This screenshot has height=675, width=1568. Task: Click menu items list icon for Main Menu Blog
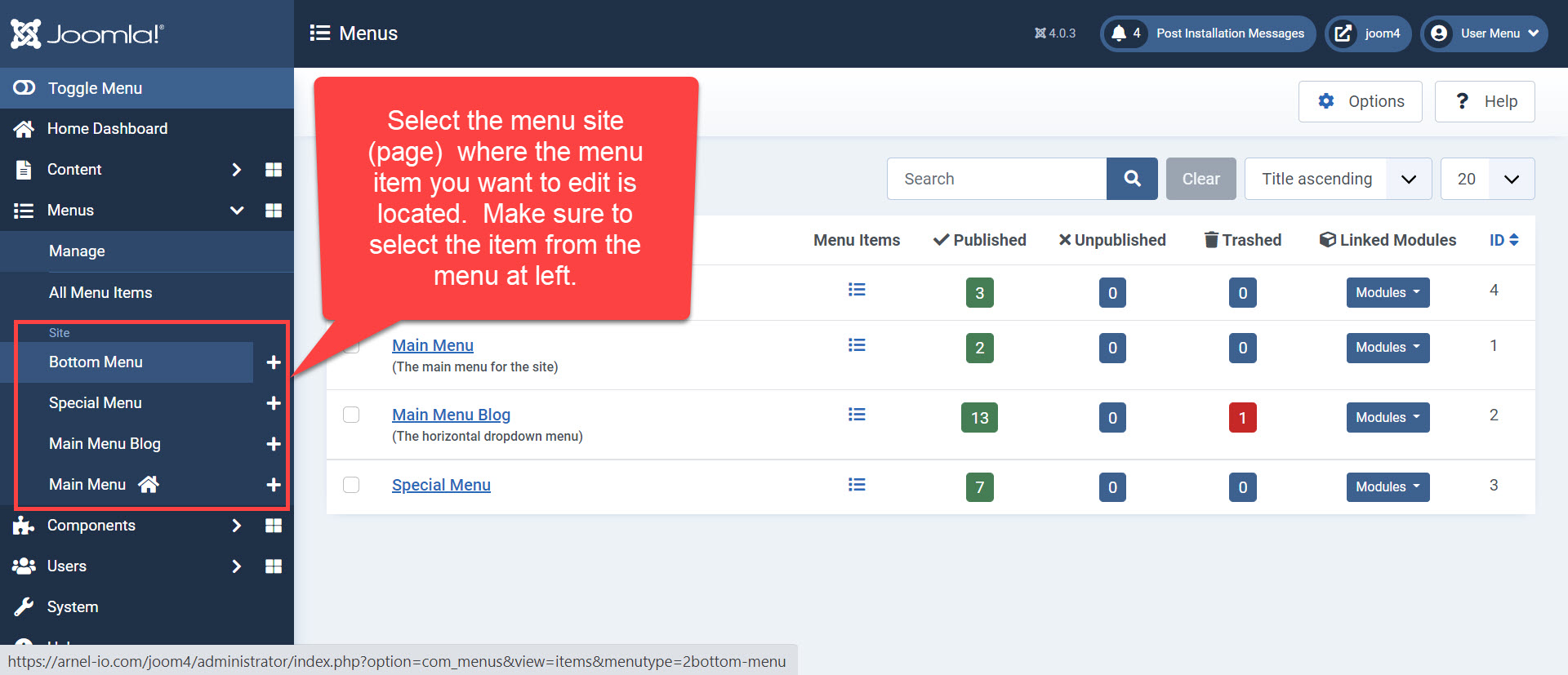tap(856, 415)
